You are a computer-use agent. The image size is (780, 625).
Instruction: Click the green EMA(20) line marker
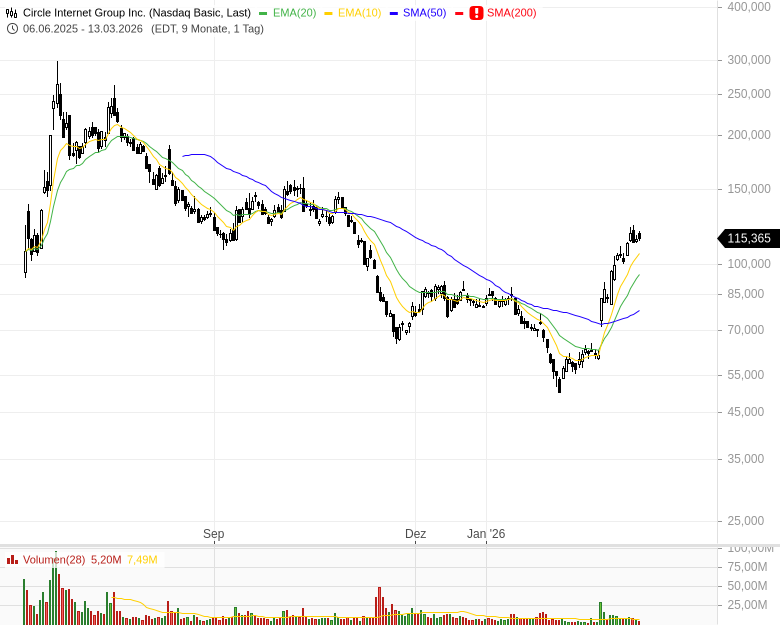click(263, 13)
